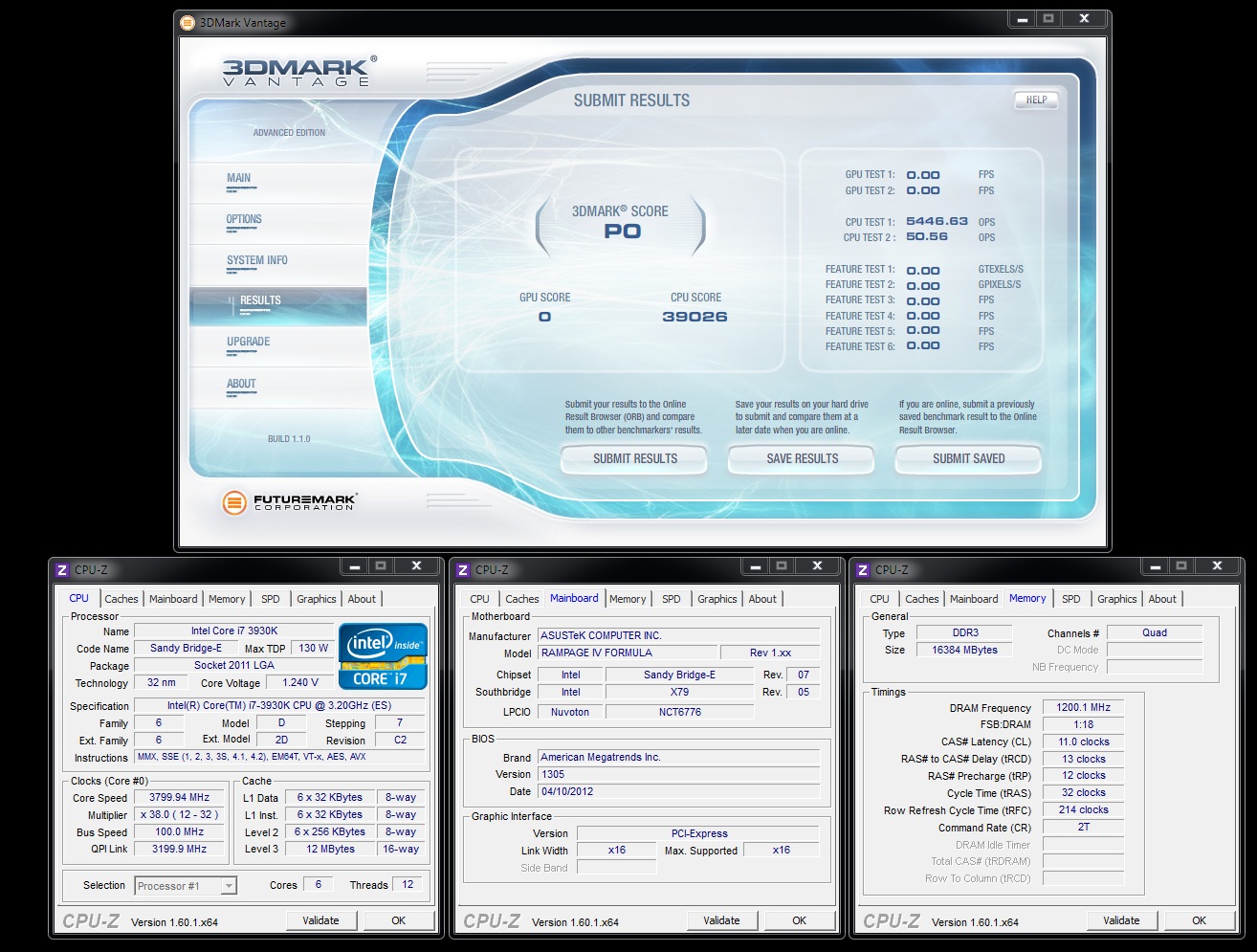The height and width of the screenshot is (952, 1257).
Task: Switch to Mainboard tab in first CPU-Z window
Action: tap(173, 599)
